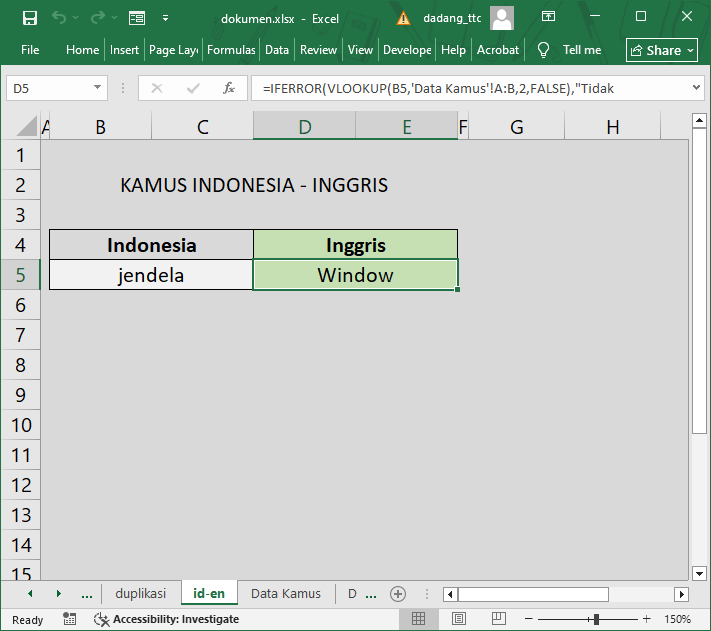
Task: Redo the last undone action
Action: click(x=97, y=18)
